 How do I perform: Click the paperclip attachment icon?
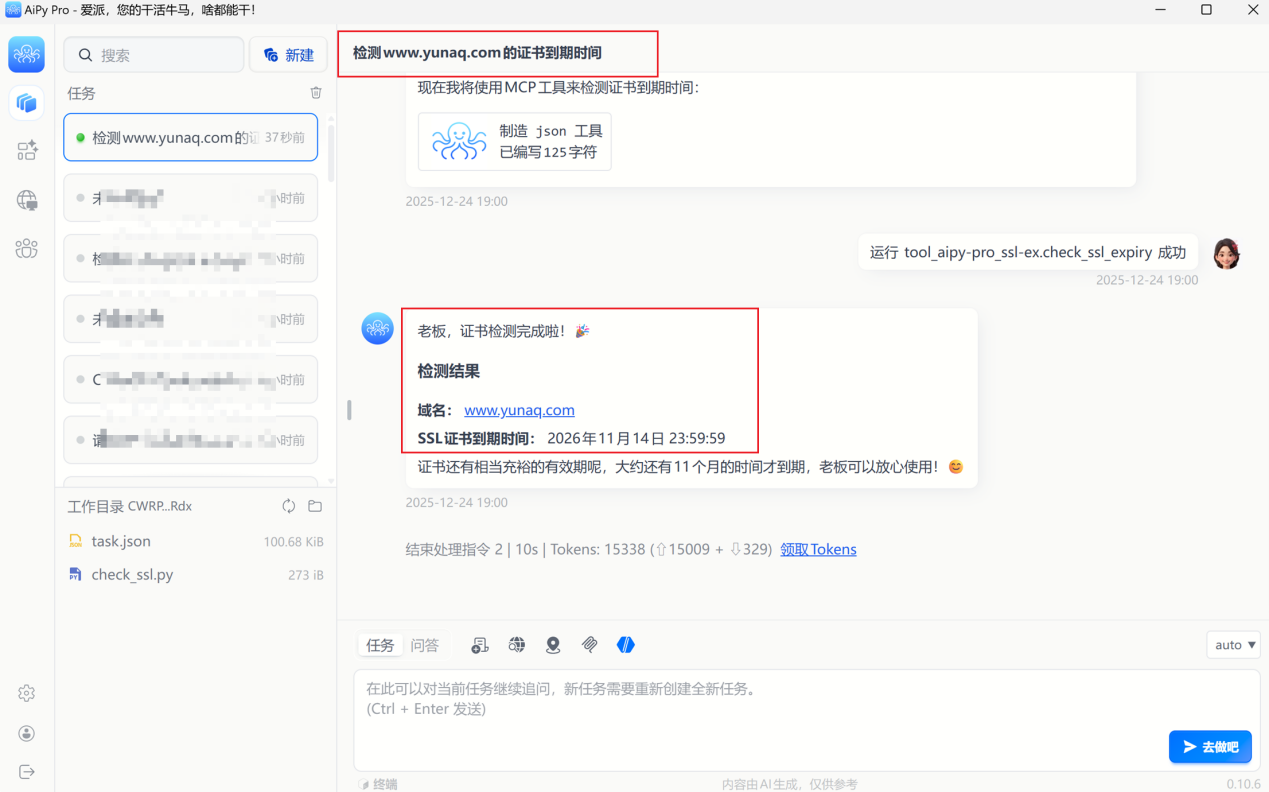(590, 645)
